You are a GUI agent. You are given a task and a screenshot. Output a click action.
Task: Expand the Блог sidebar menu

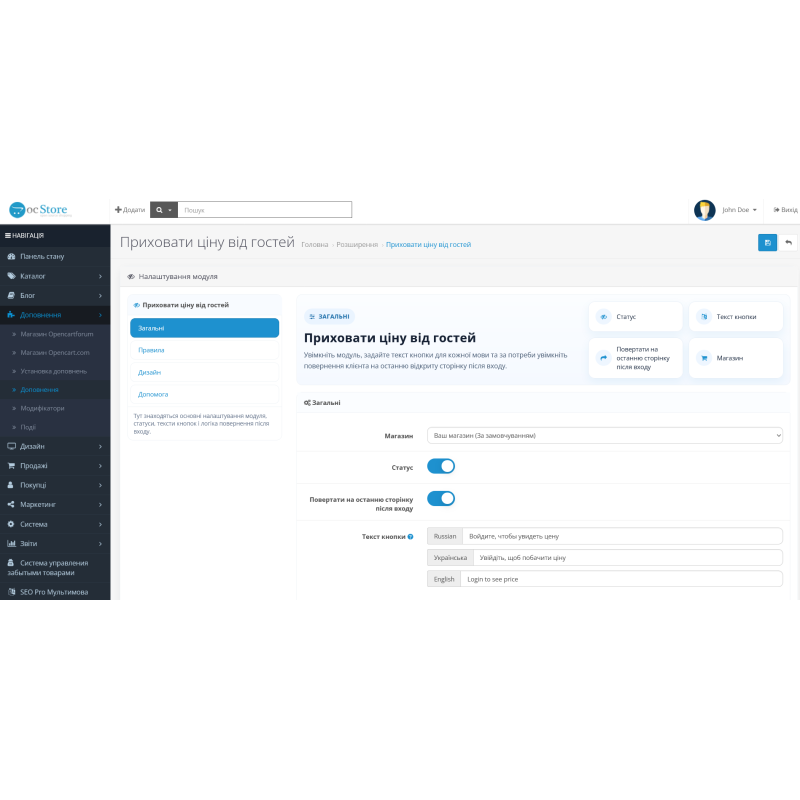coord(55,295)
